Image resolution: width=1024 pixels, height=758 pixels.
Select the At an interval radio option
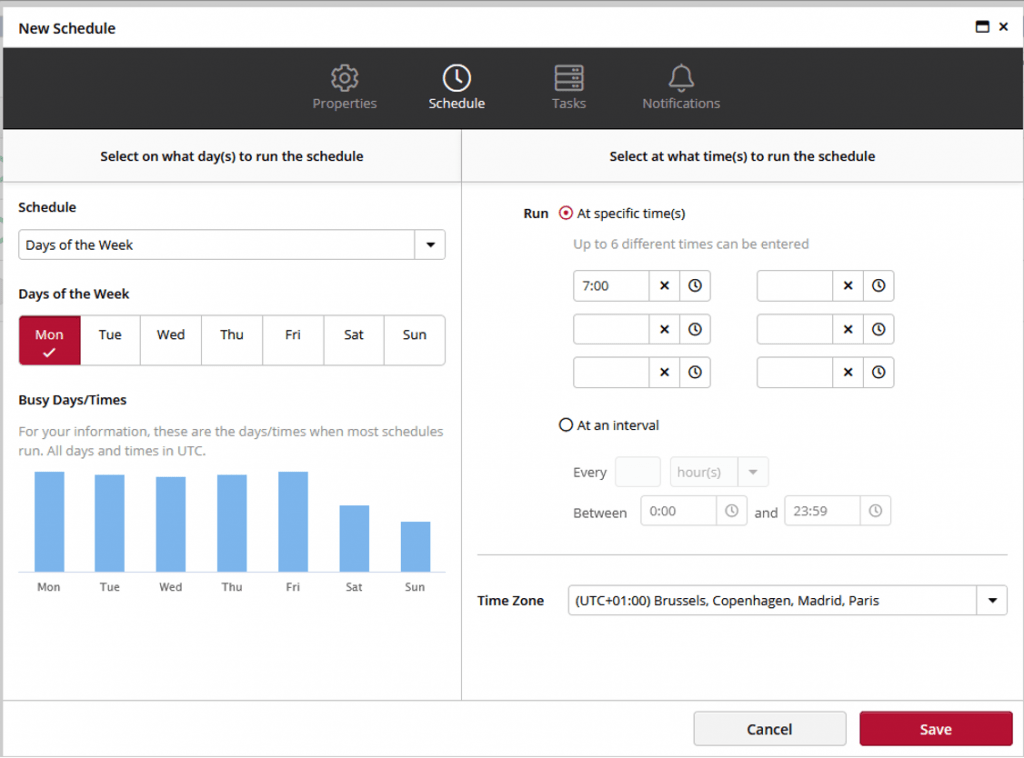point(566,425)
